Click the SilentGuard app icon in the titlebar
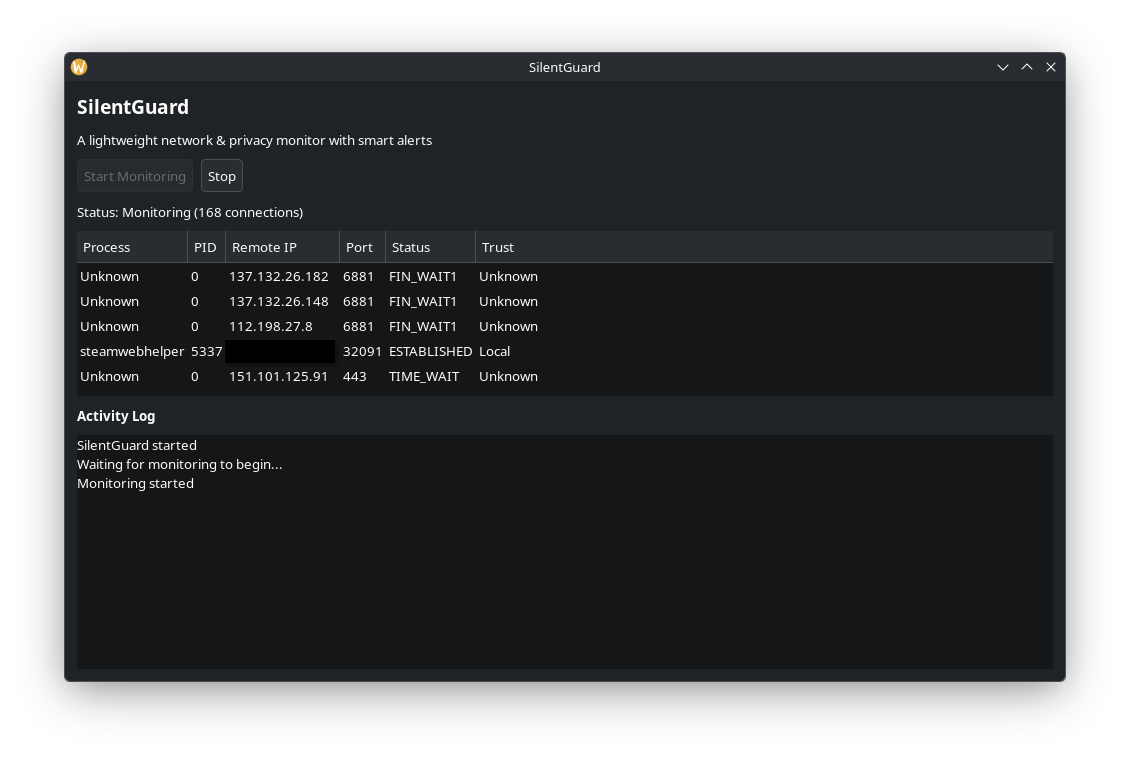 click(78, 67)
